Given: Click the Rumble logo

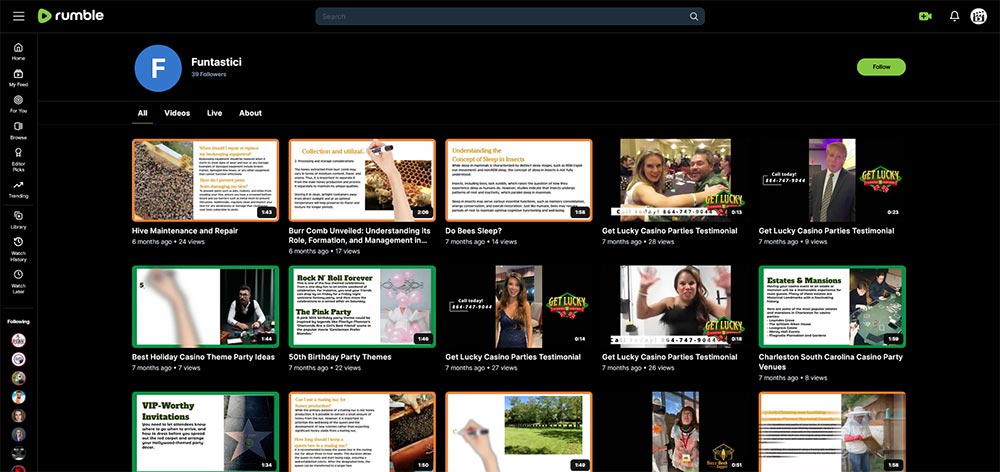Looking at the screenshot, I should tap(71, 16).
